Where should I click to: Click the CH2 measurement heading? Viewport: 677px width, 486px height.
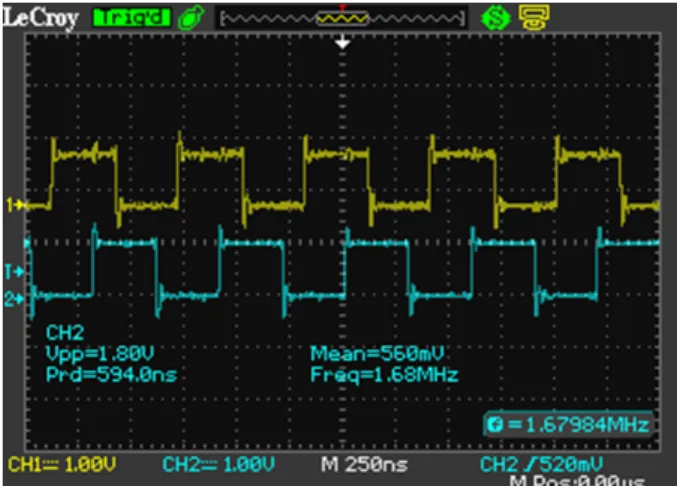(65, 333)
